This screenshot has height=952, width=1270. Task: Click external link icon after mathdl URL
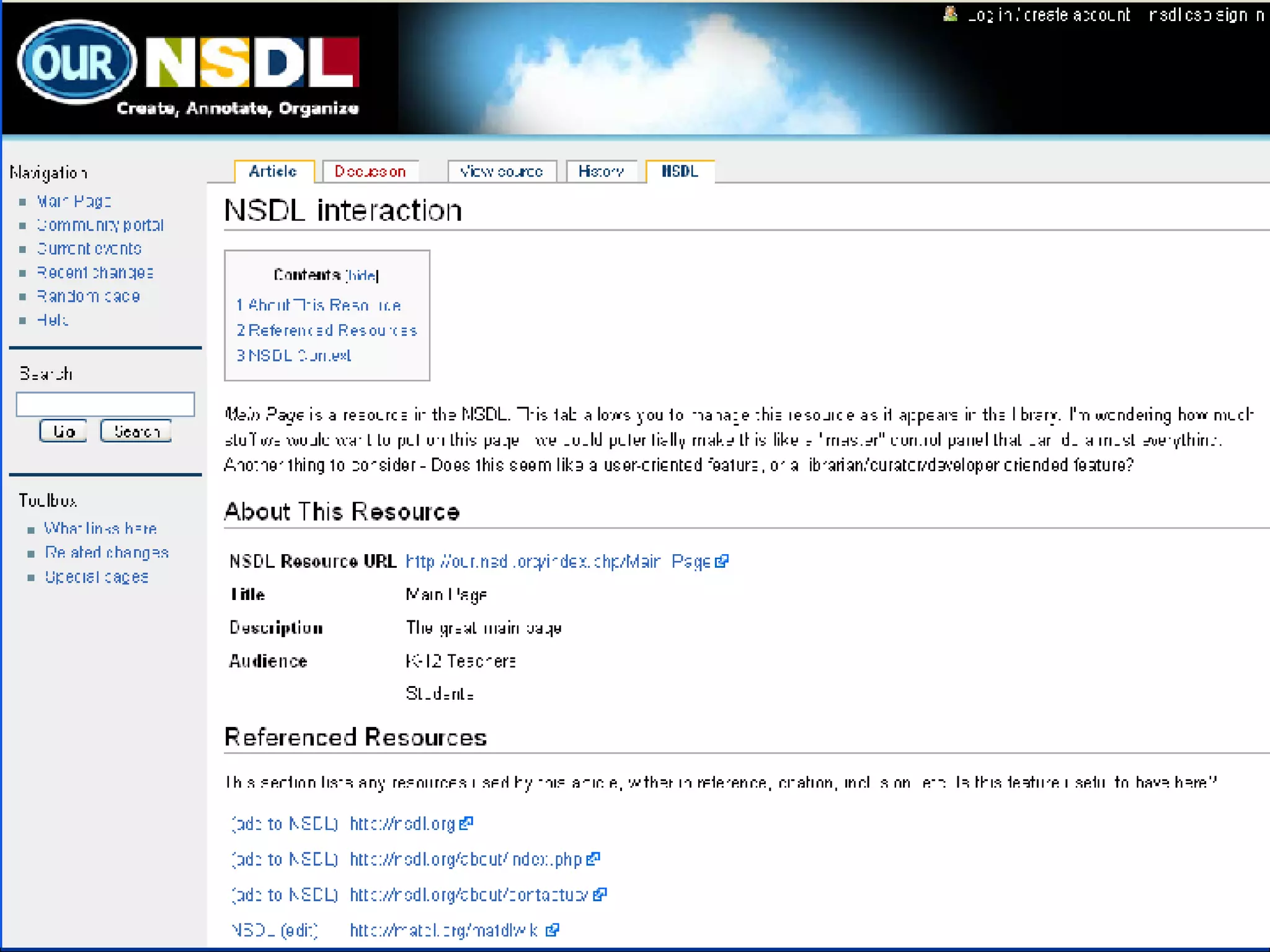tap(553, 930)
